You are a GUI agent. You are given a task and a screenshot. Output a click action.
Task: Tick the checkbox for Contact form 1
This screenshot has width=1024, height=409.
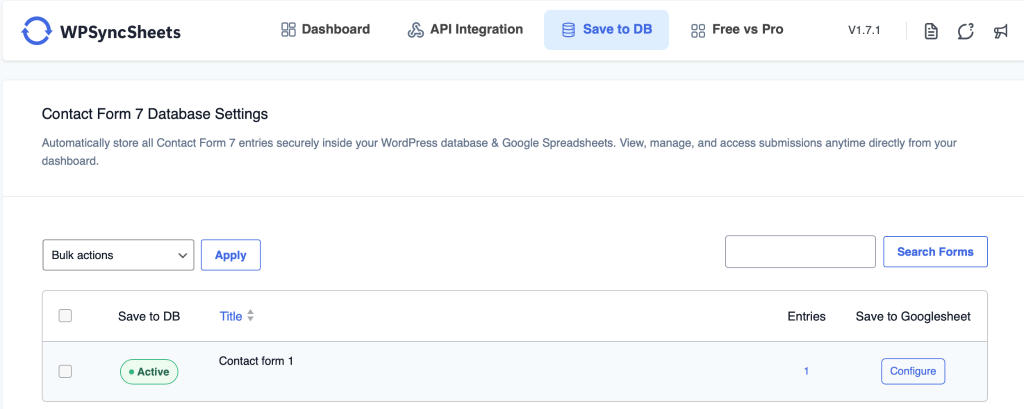[65, 371]
